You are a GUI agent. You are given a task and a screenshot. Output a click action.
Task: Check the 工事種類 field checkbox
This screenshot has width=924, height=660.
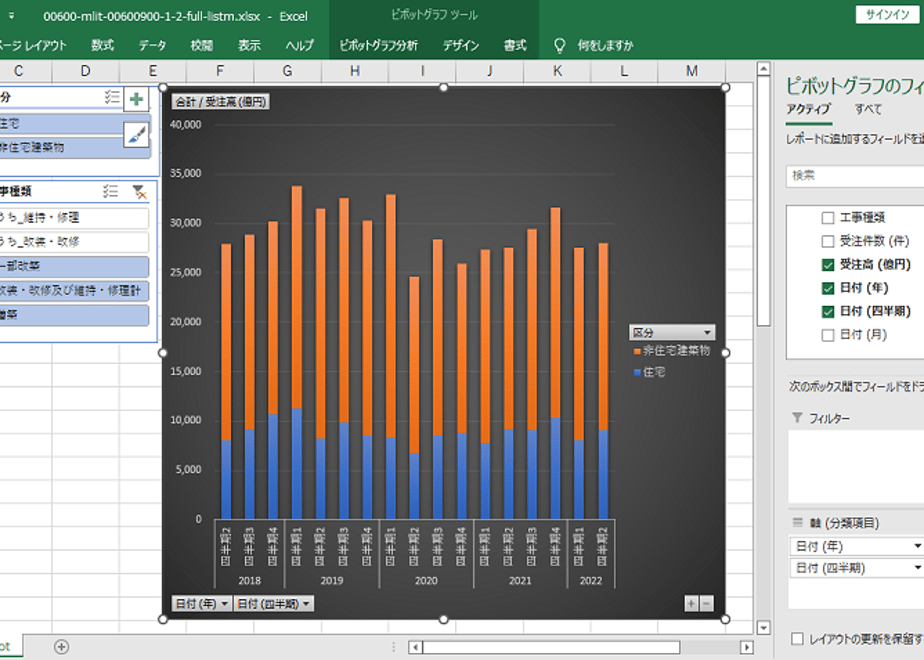[828, 218]
